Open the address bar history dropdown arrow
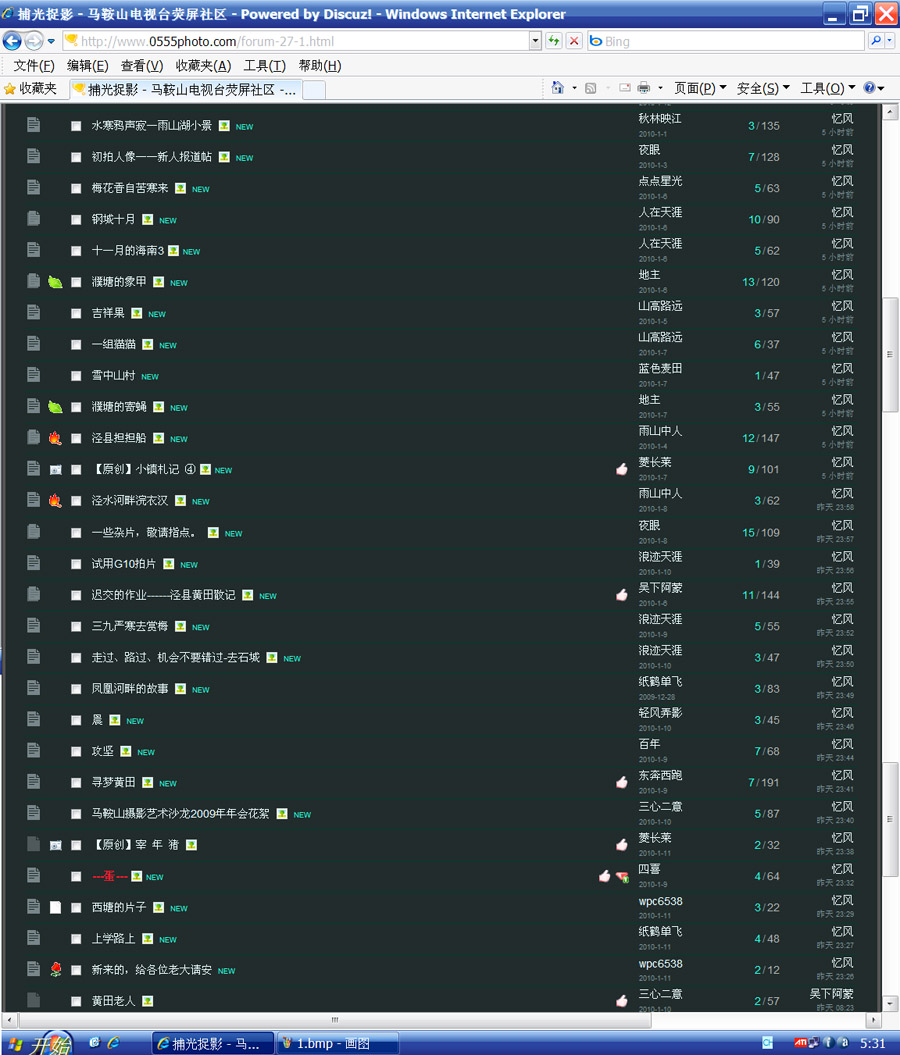Screen dimensions: 900x1055 535,41
